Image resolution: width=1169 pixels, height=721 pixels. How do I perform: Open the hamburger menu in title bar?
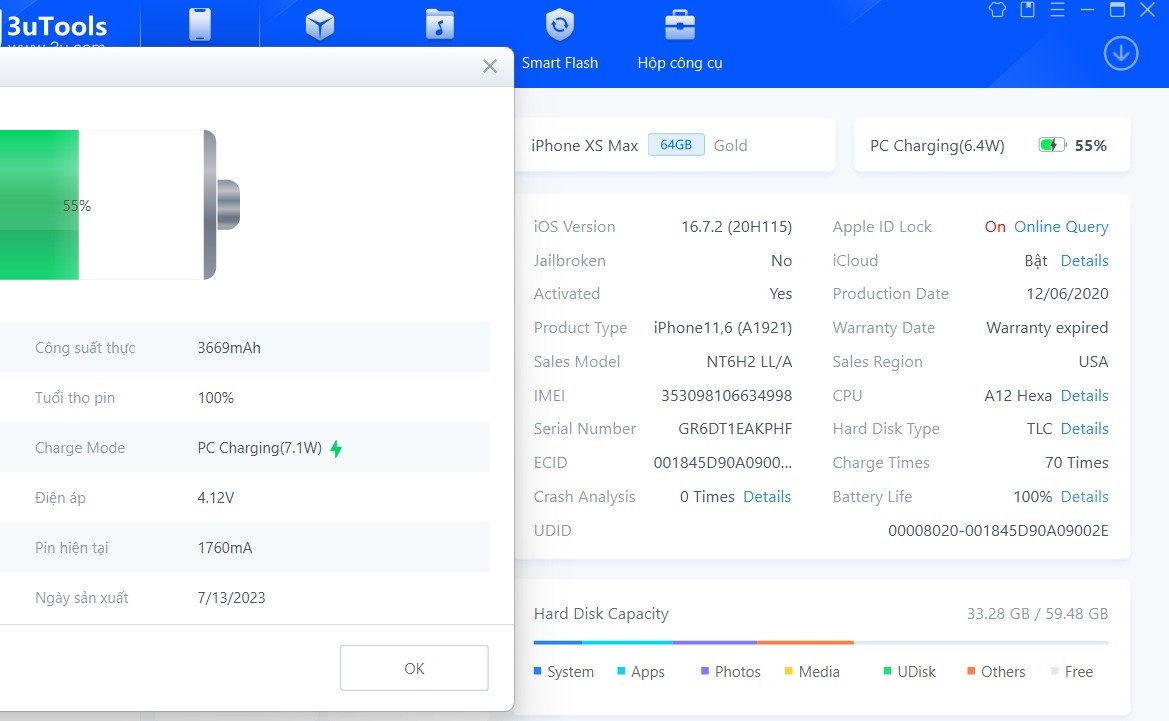click(1058, 10)
